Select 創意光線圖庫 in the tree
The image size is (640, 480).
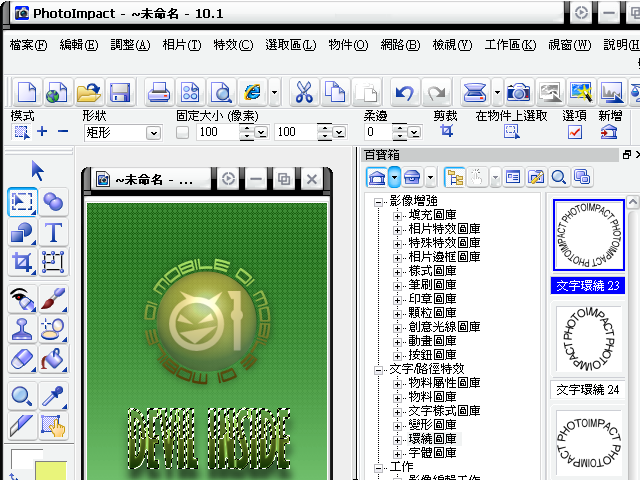444,327
